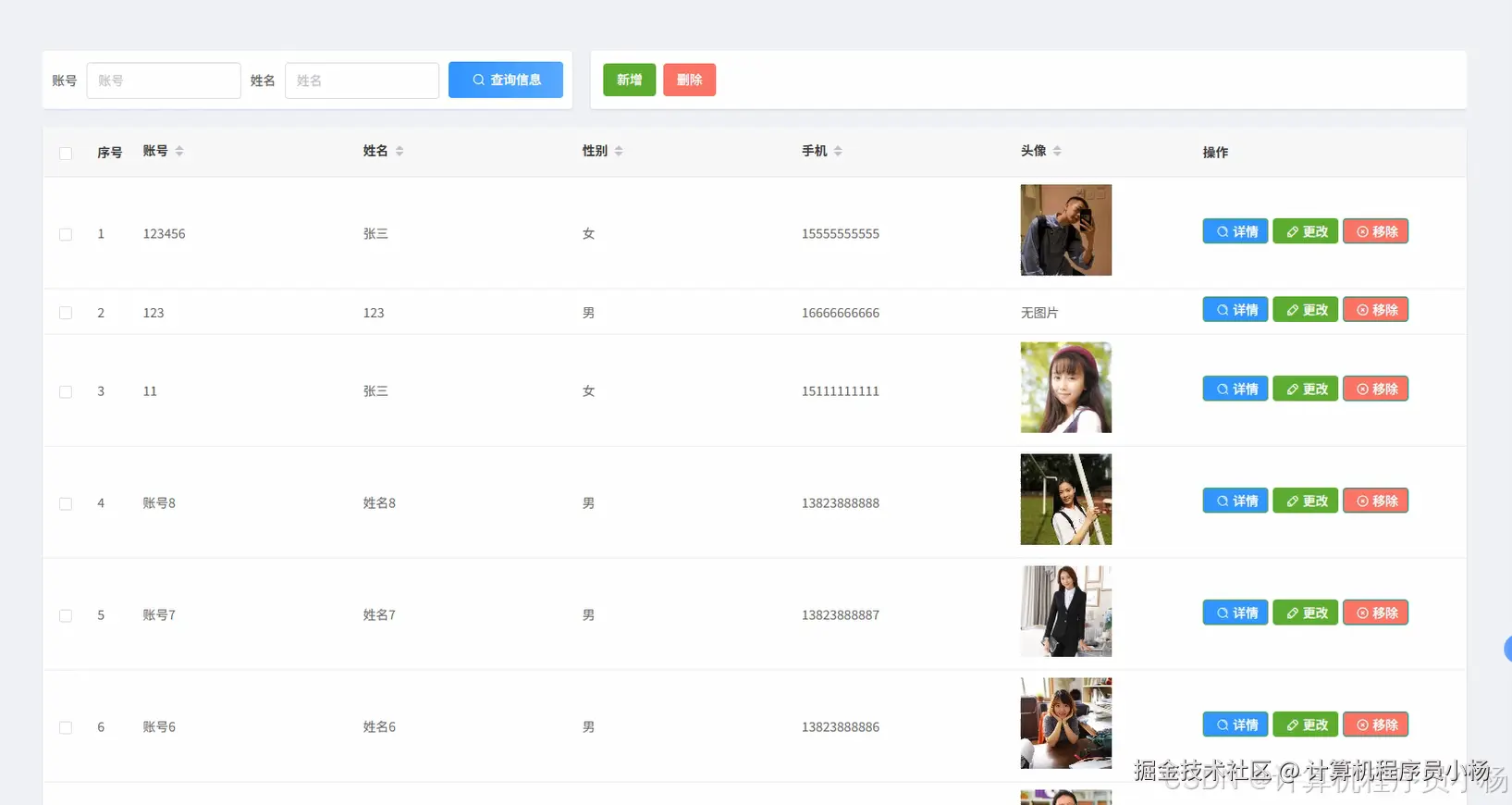The width and height of the screenshot is (1512, 805).
Task: Click phone number 13823888887
Action: (841, 615)
